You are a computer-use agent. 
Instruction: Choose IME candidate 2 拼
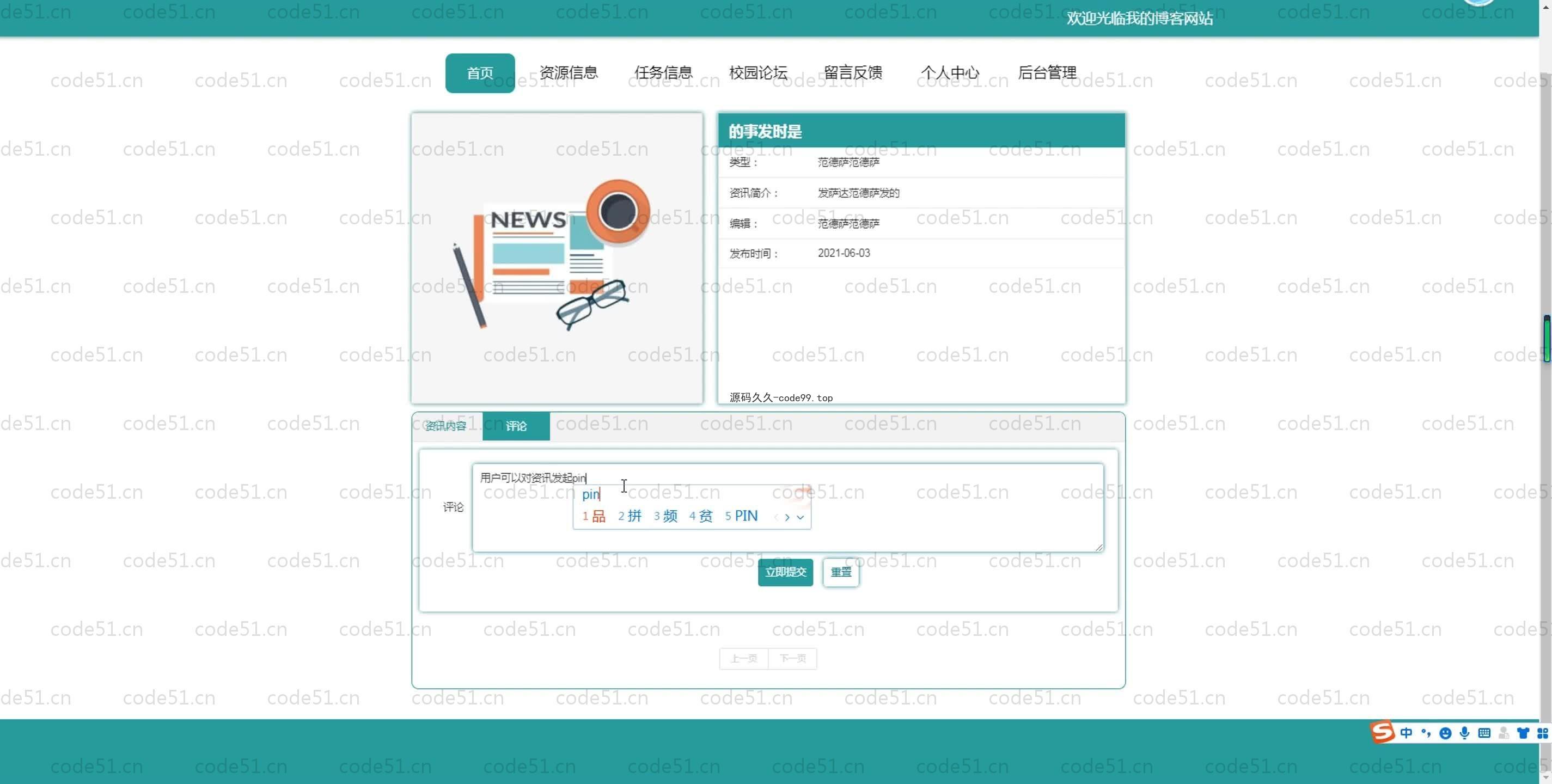pyautogui.click(x=630, y=516)
